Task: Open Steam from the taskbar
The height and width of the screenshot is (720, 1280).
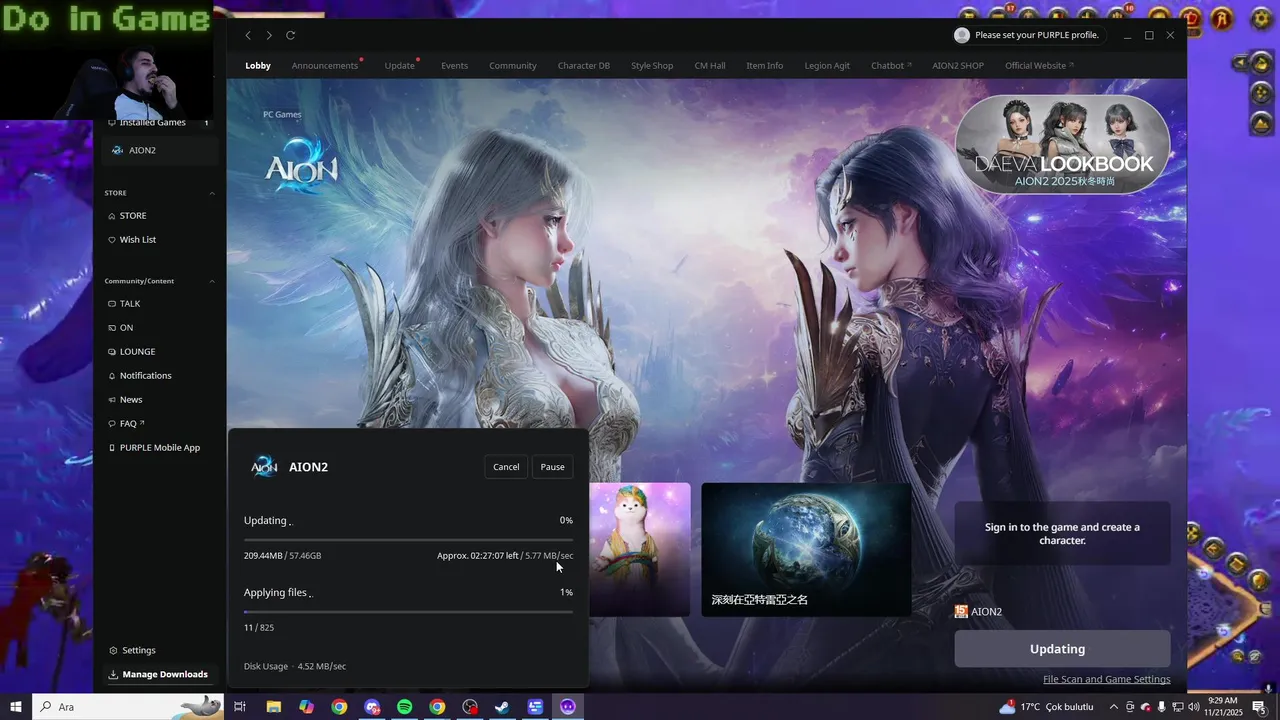Action: 503,707
